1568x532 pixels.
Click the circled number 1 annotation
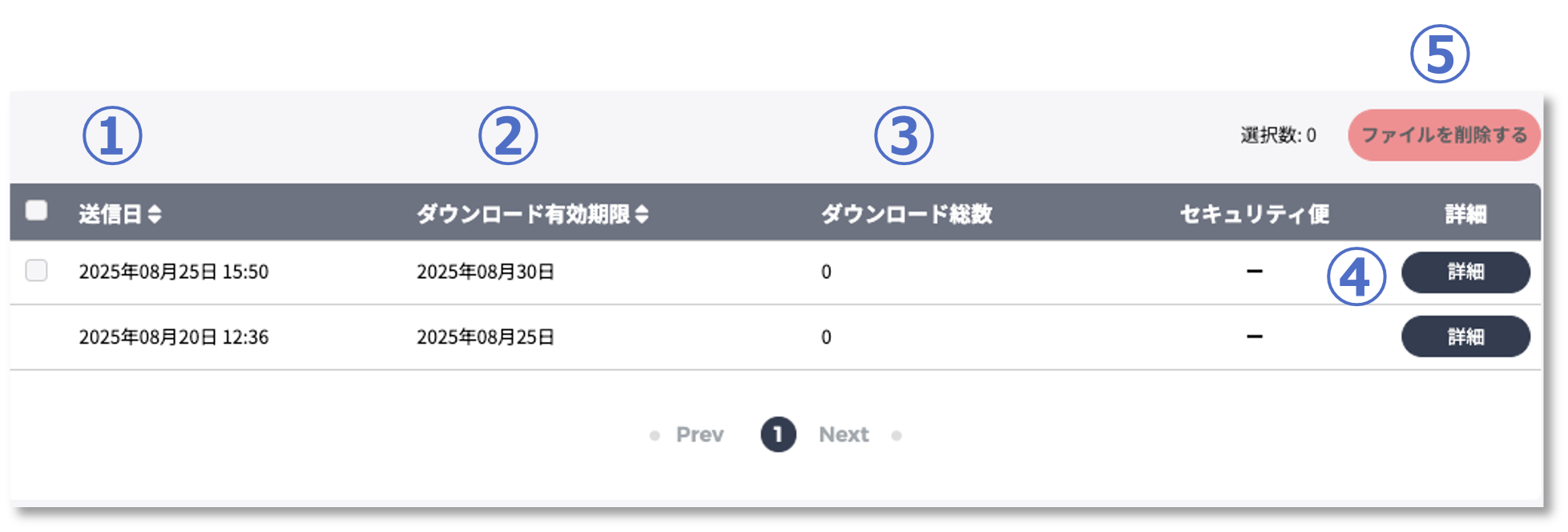[x=112, y=136]
